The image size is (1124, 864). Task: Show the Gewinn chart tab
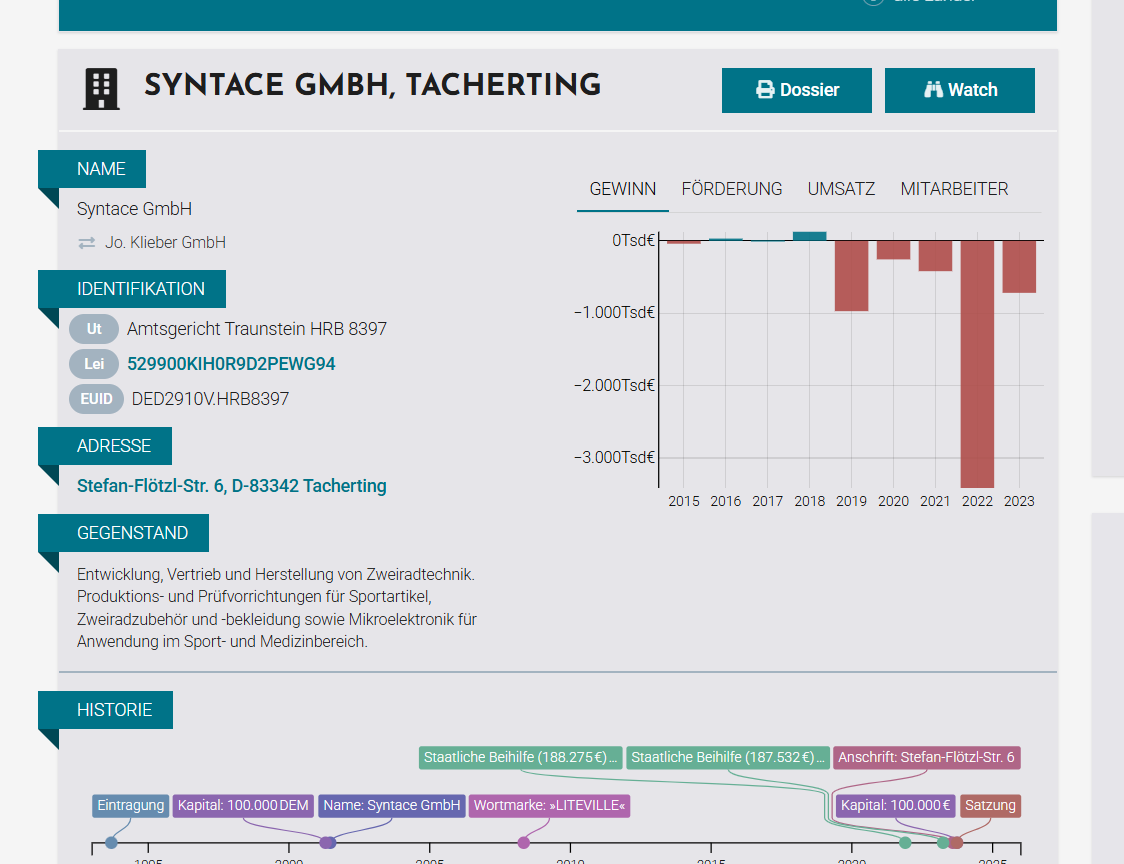click(622, 189)
